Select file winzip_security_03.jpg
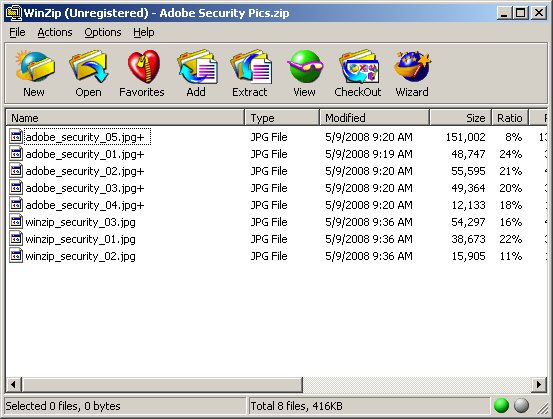The width and height of the screenshot is (553, 419). (80, 222)
